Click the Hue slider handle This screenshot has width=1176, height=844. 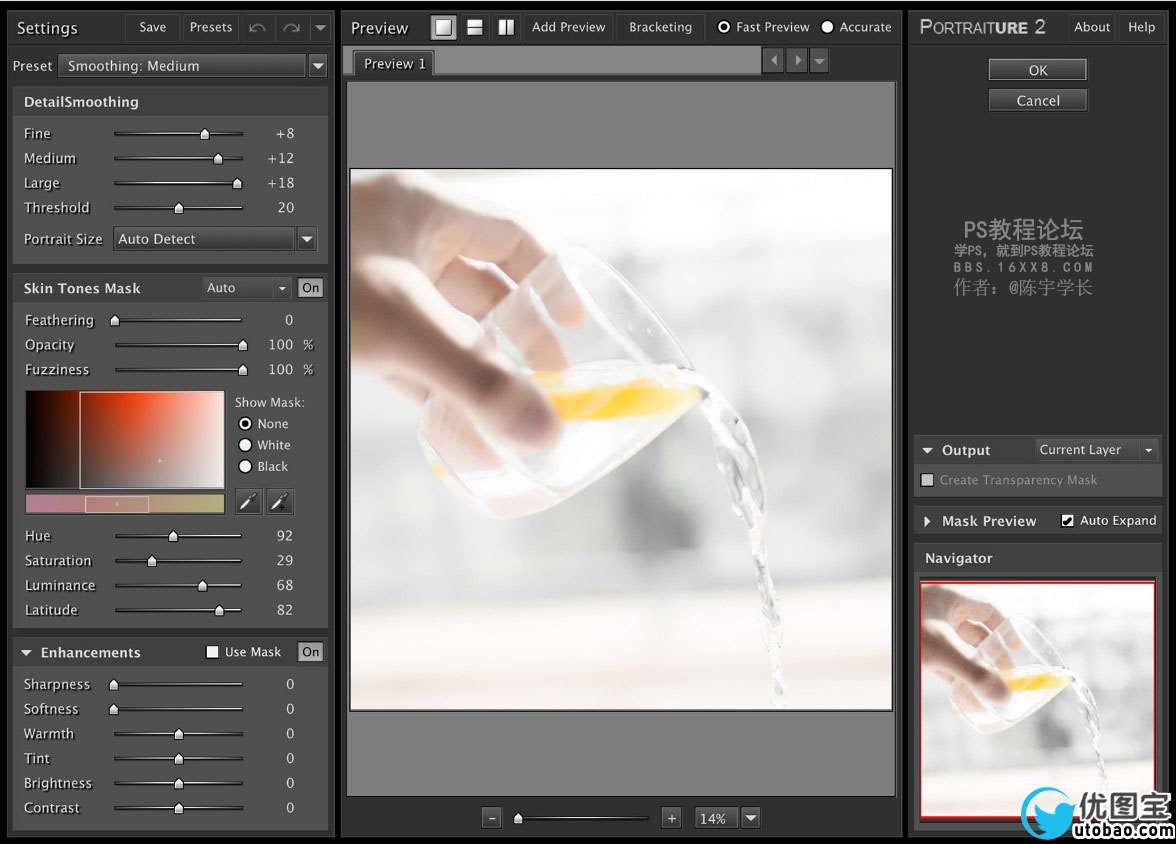[173, 536]
